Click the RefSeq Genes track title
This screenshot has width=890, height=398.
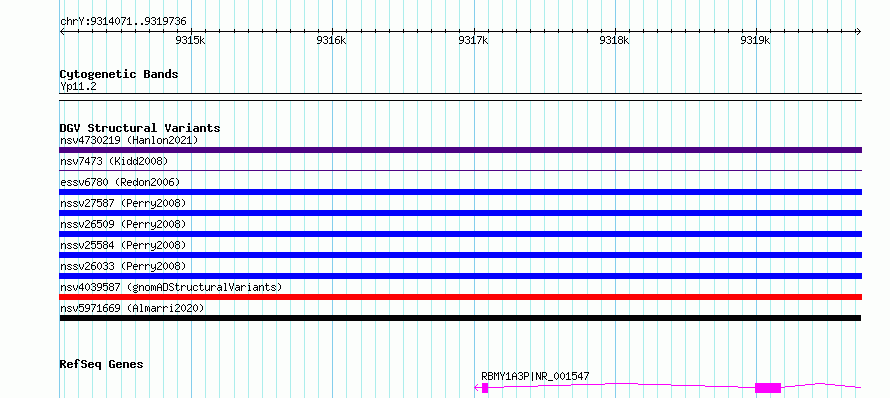tap(101, 364)
